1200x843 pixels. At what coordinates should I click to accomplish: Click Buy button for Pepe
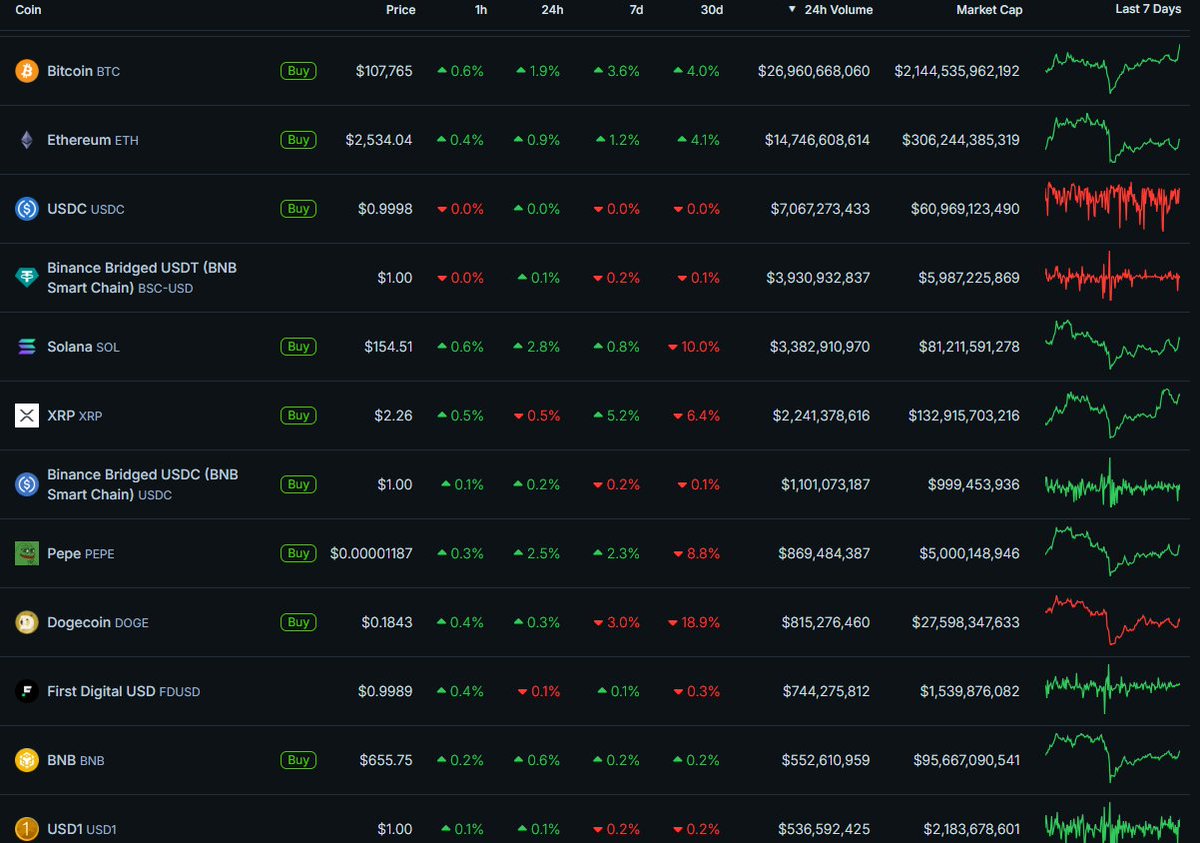click(298, 553)
